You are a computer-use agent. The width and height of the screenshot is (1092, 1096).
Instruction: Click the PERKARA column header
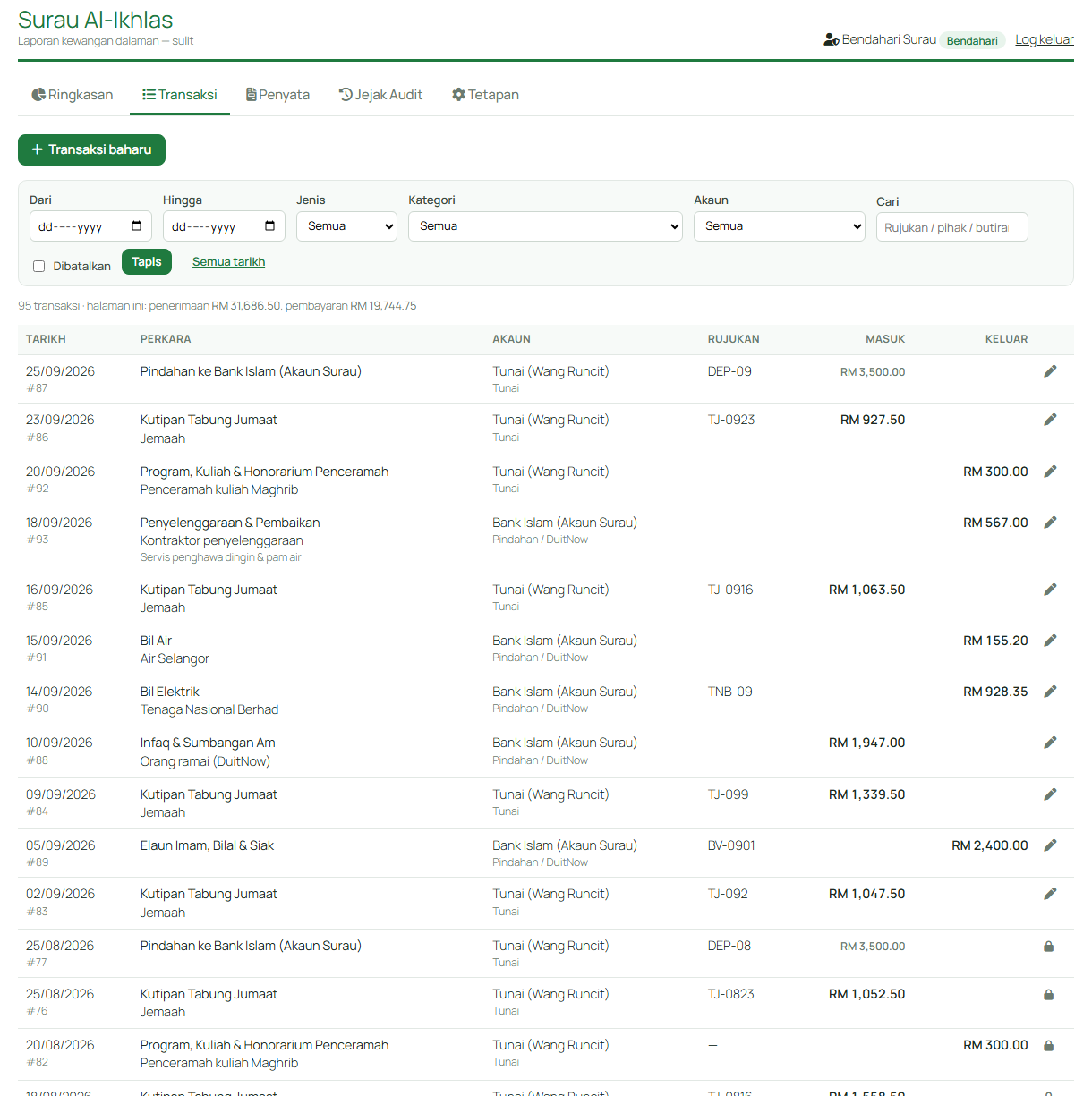coord(166,339)
